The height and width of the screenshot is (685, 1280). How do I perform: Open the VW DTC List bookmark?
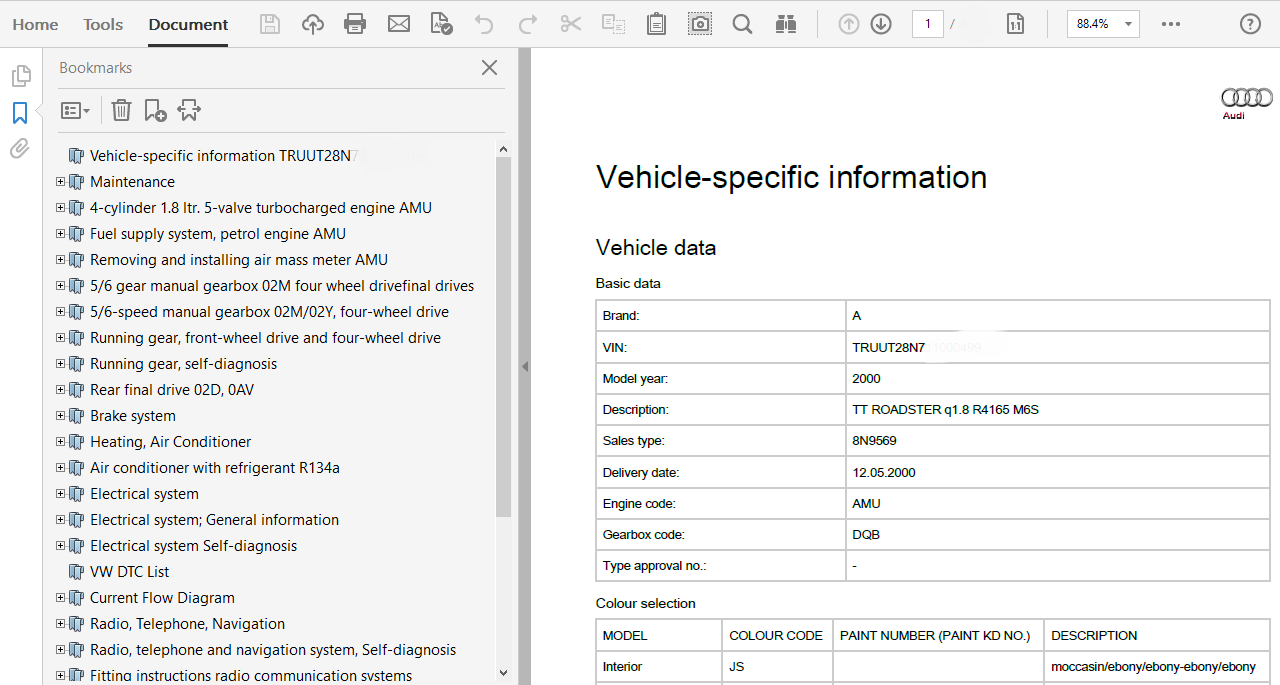(x=129, y=572)
